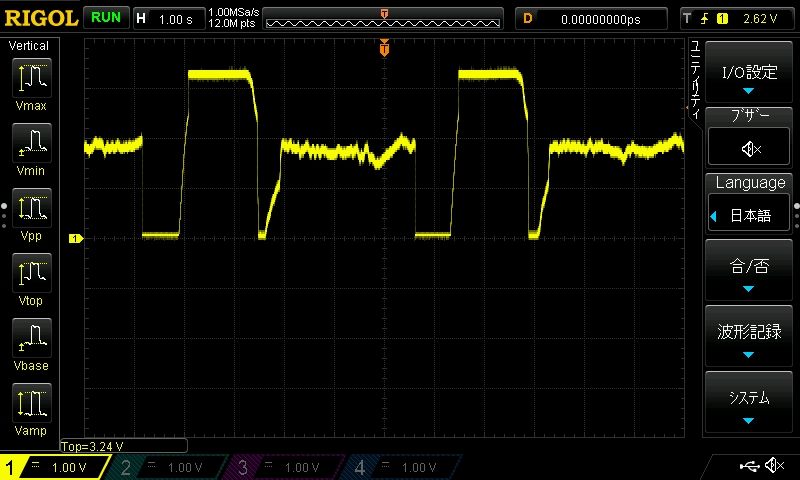Click the rising edge trigger icon
800x480 pixels.
[705, 19]
